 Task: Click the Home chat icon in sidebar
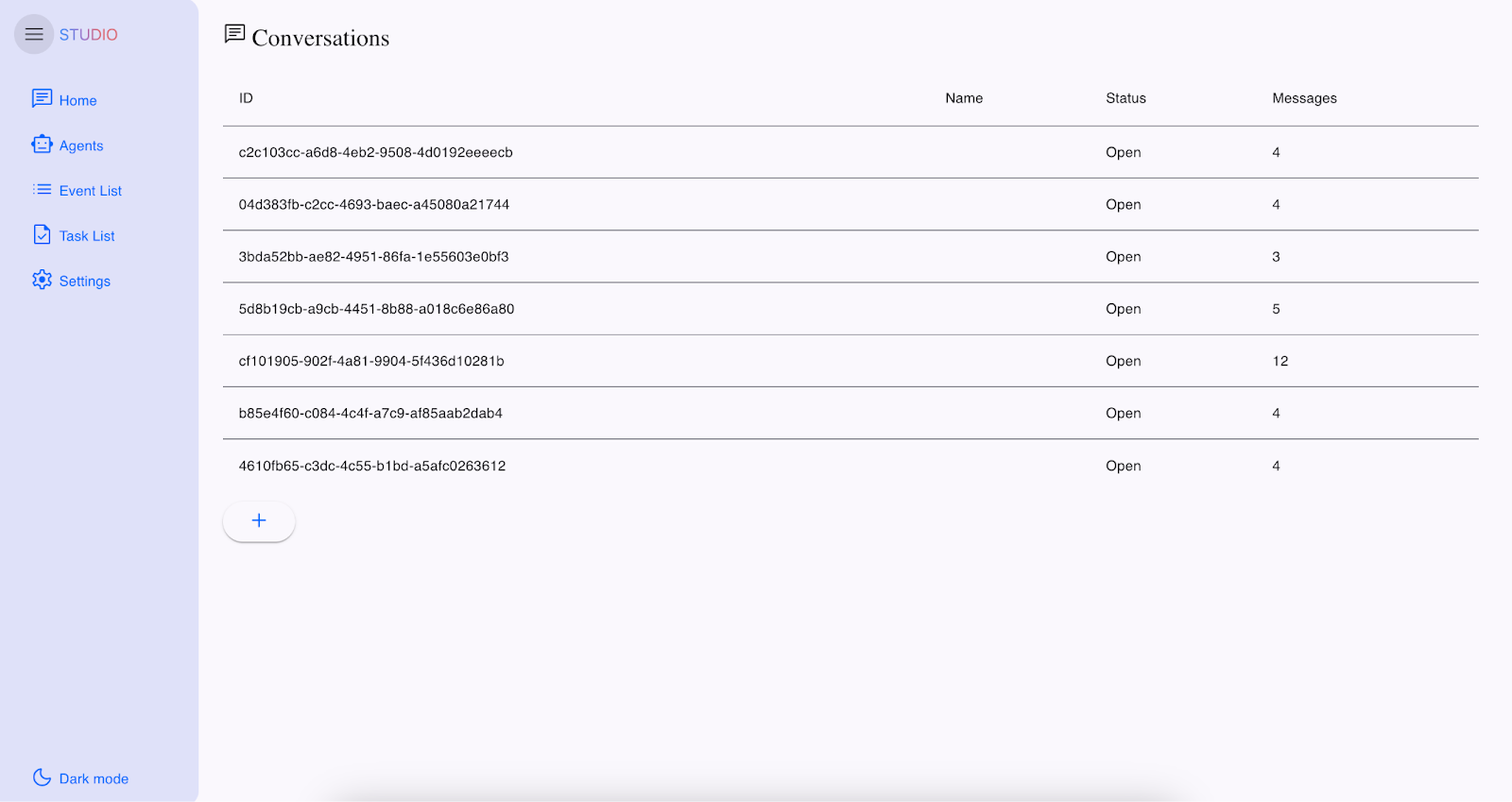42,99
